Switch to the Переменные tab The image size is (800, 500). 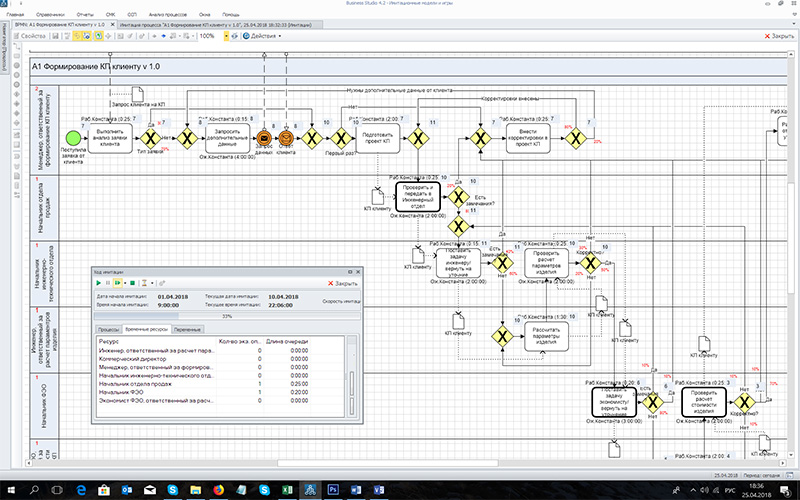point(188,328)
